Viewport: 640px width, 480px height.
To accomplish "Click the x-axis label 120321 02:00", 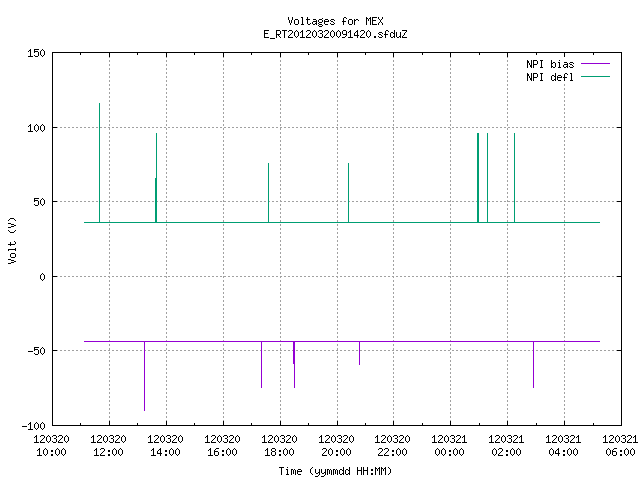I will click(x=507, y=446).
